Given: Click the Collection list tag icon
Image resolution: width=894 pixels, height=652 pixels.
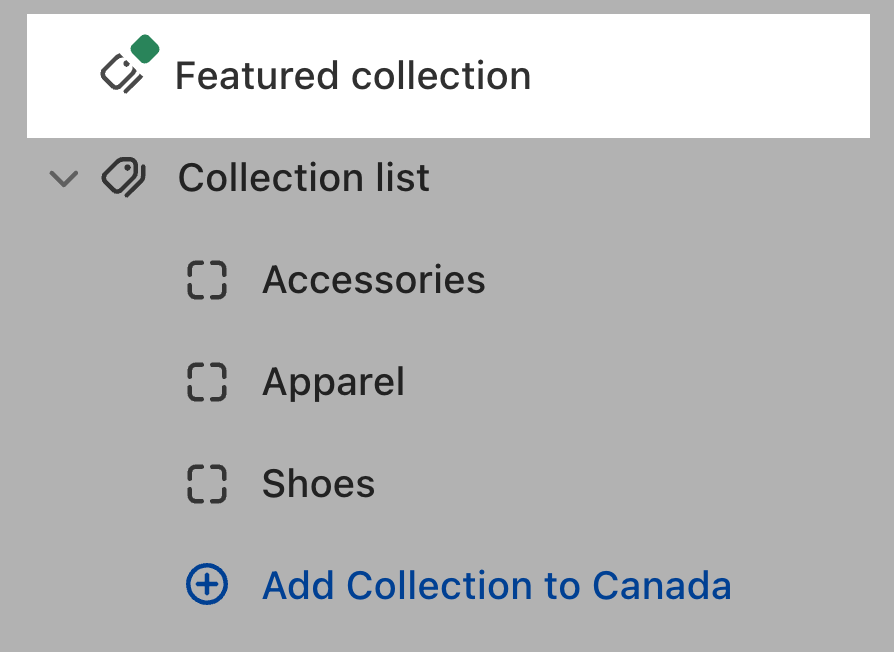Looking at the screenshot, I should point(125,177).
